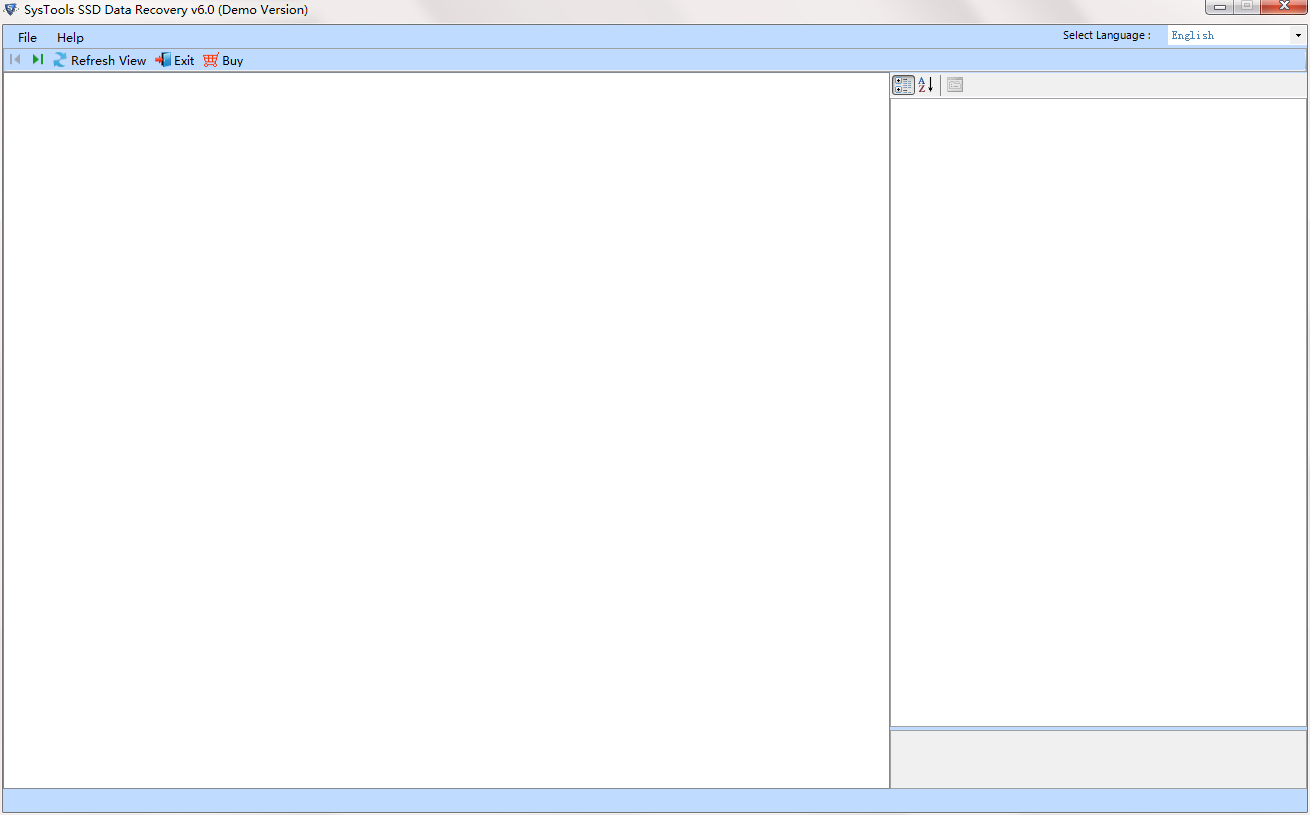Click the green next step arrow icon

(37, 60)
